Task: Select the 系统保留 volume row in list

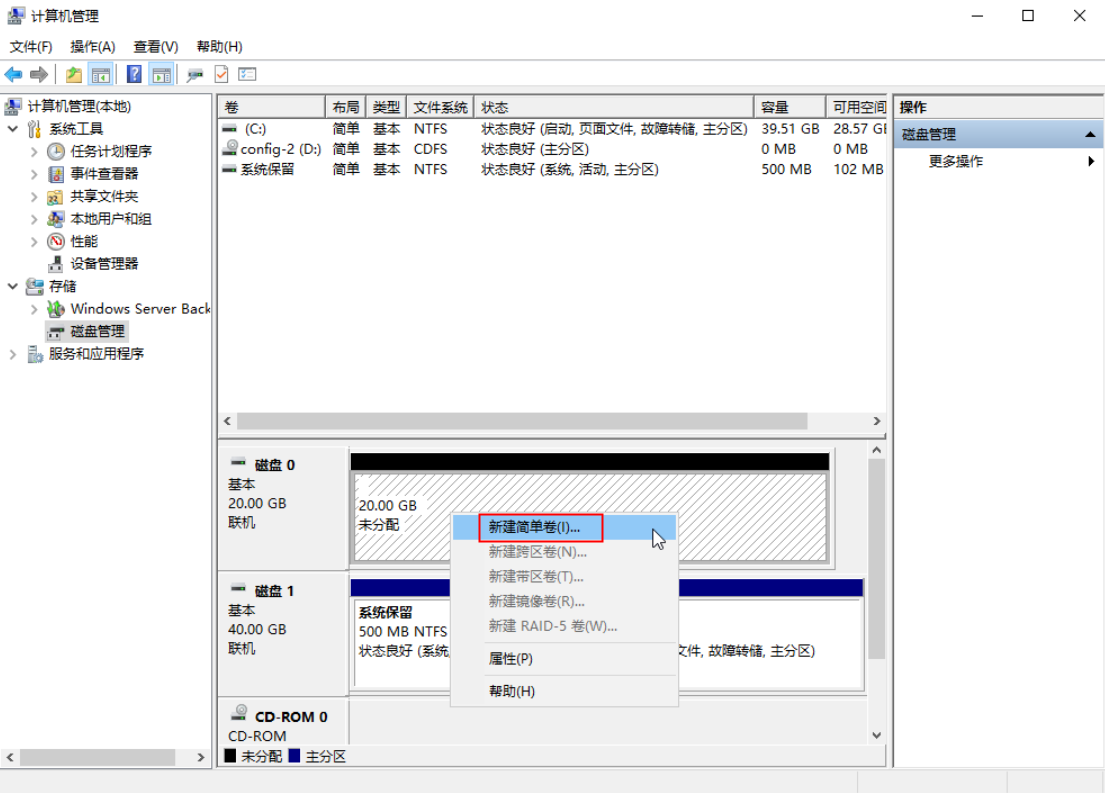Action: (x=552, y=170)
